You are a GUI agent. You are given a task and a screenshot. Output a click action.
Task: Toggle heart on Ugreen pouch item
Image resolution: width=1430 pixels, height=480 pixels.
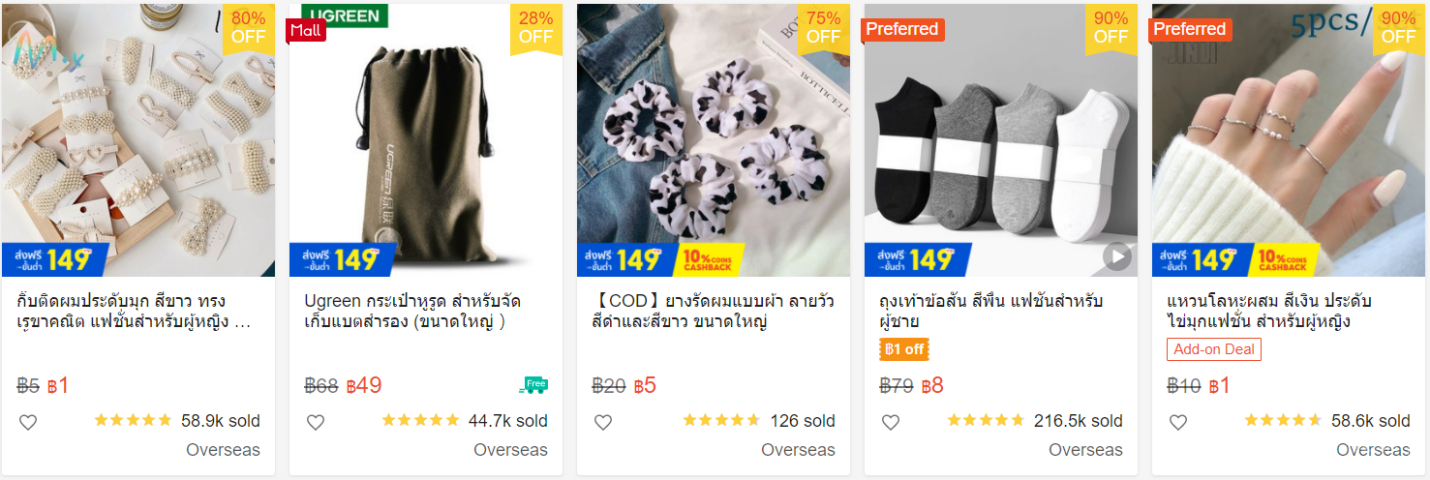tap(315, 422)
